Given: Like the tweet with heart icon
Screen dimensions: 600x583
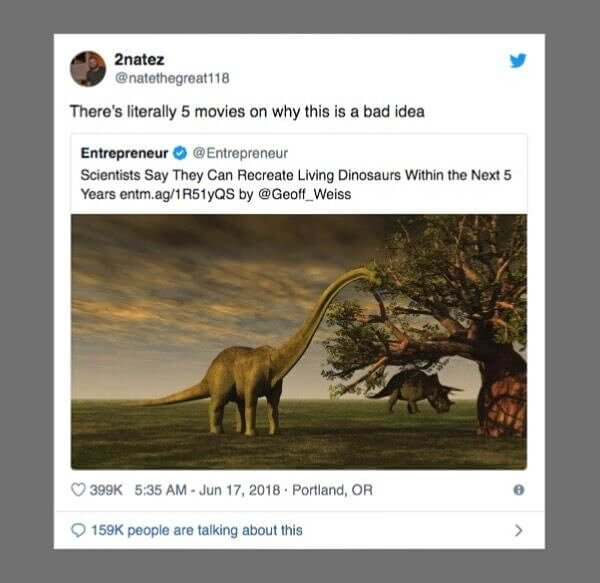Looking at the screenshot, I should 78,490.
